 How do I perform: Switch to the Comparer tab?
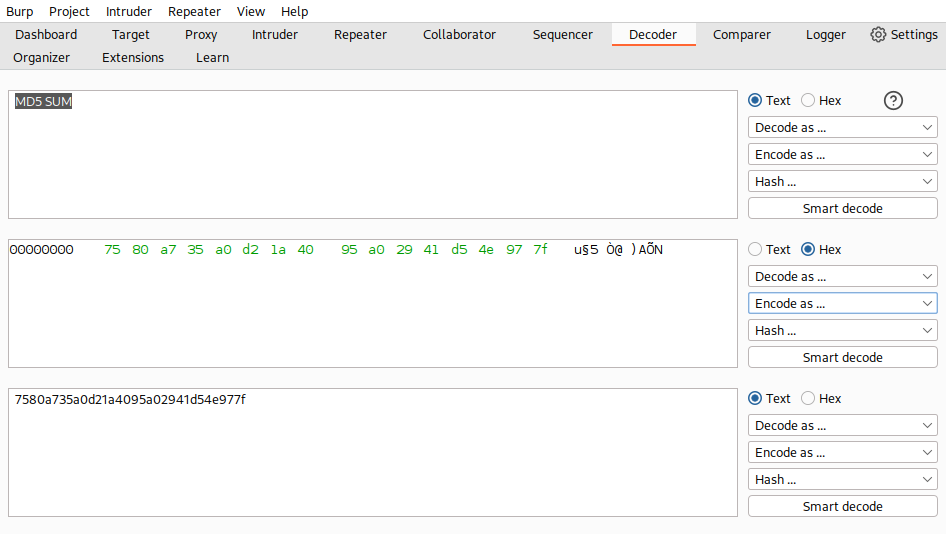click(741, 35)
